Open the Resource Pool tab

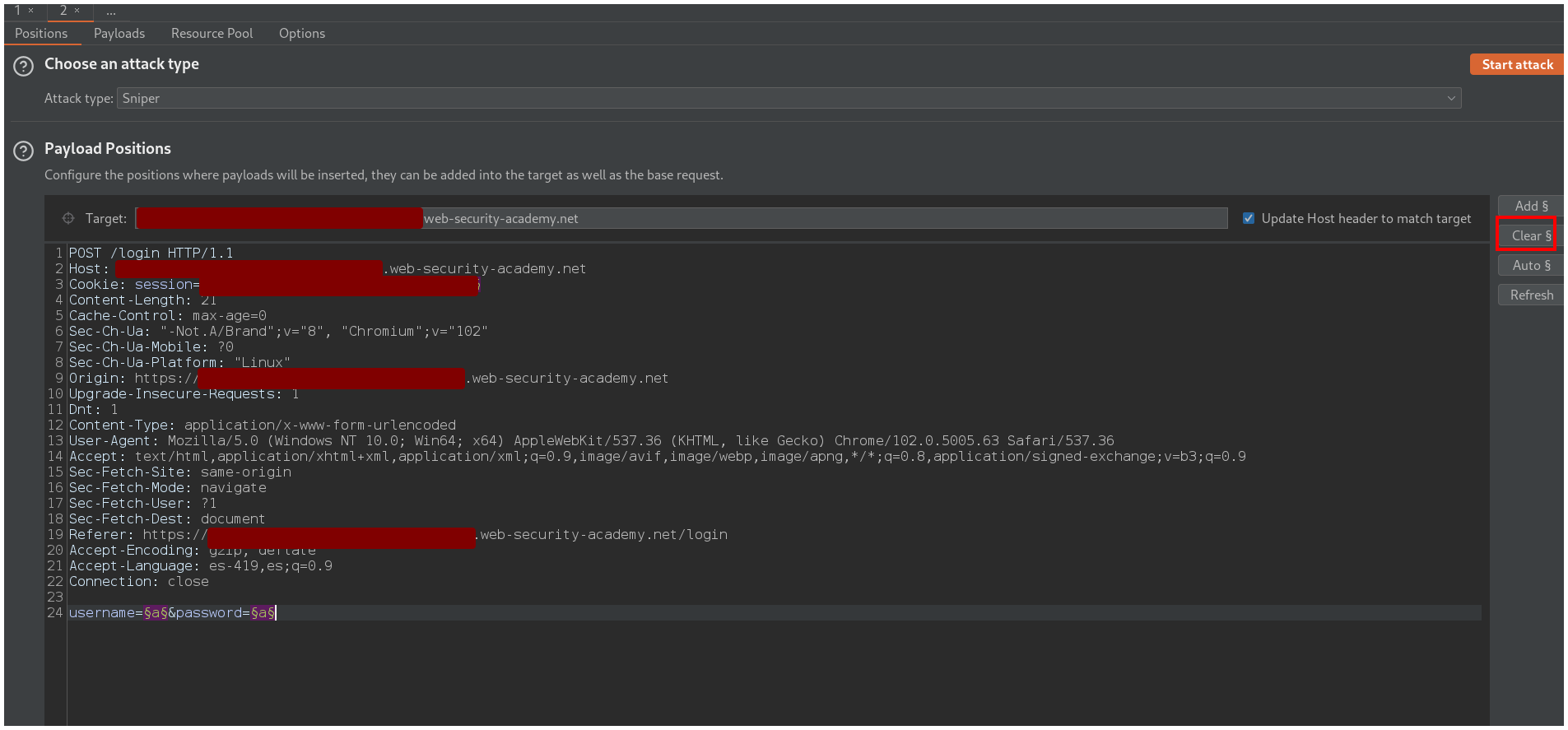point(212,34)
